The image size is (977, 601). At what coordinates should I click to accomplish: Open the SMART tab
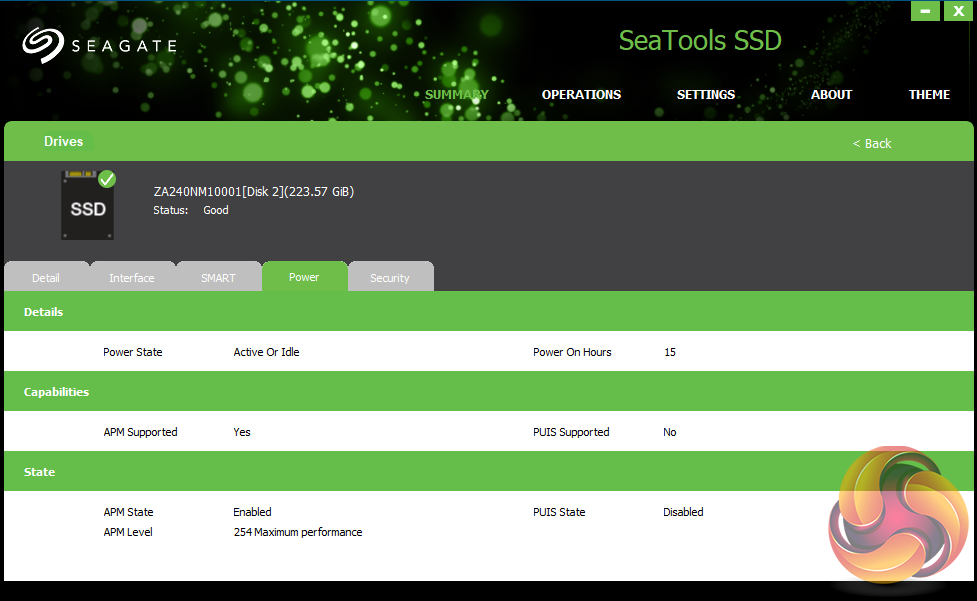coord(218,278)
